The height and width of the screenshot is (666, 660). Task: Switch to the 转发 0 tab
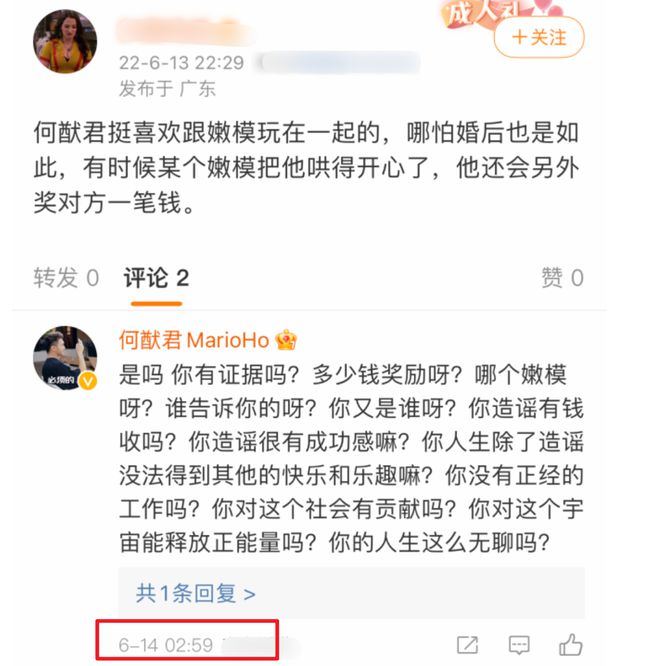66,278
